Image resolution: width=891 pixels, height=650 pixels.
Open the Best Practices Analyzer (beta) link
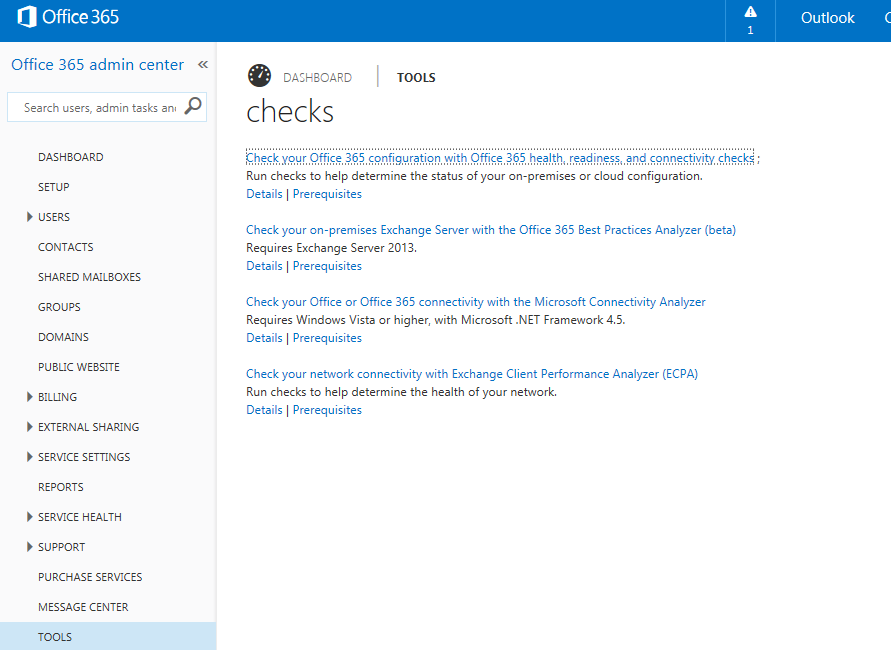[491, 230]
